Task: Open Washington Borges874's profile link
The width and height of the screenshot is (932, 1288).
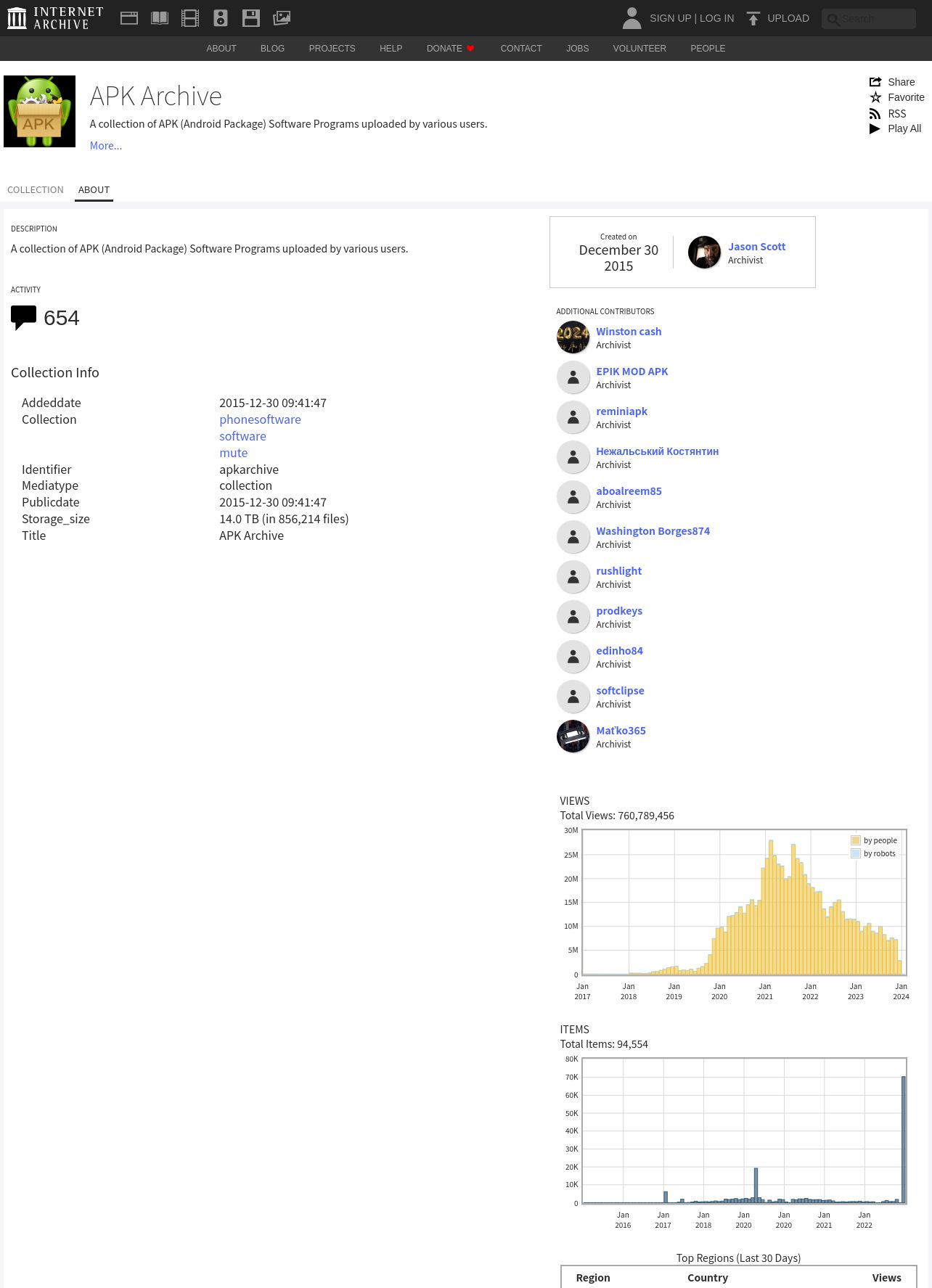Action: coord(653,531)
